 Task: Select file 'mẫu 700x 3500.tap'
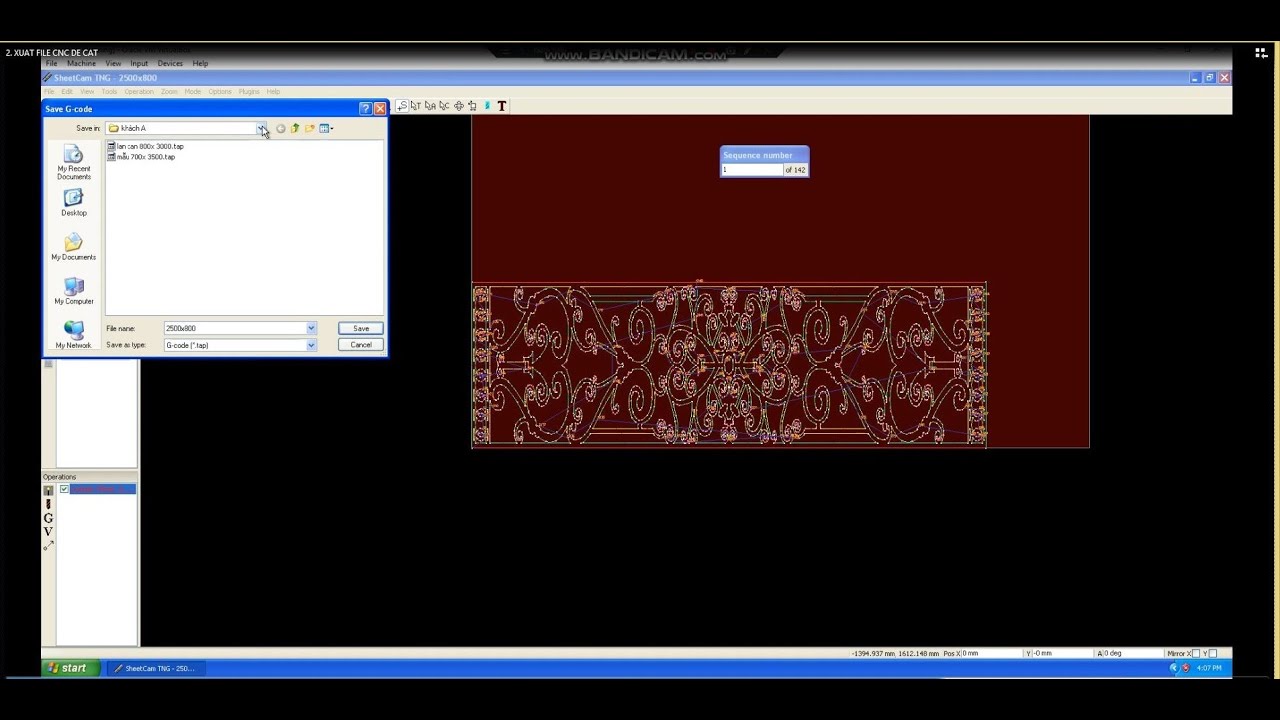click(141, 157)
